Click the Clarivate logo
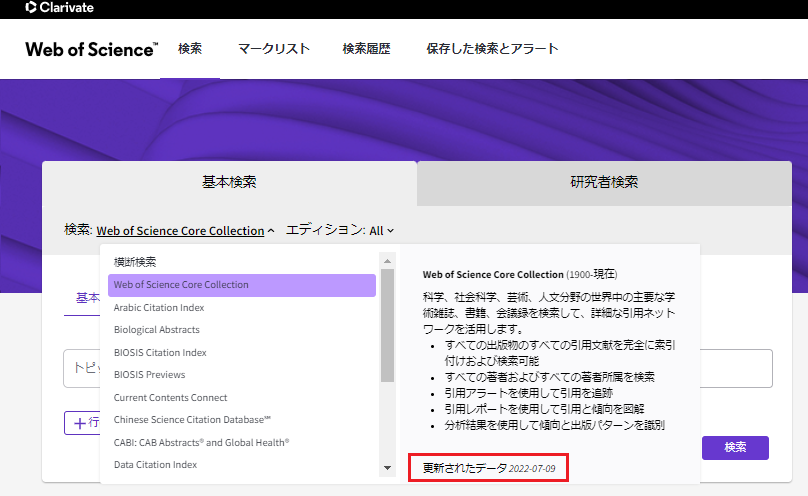This screenshot has width=808, height=496. (x=59, y=7)
